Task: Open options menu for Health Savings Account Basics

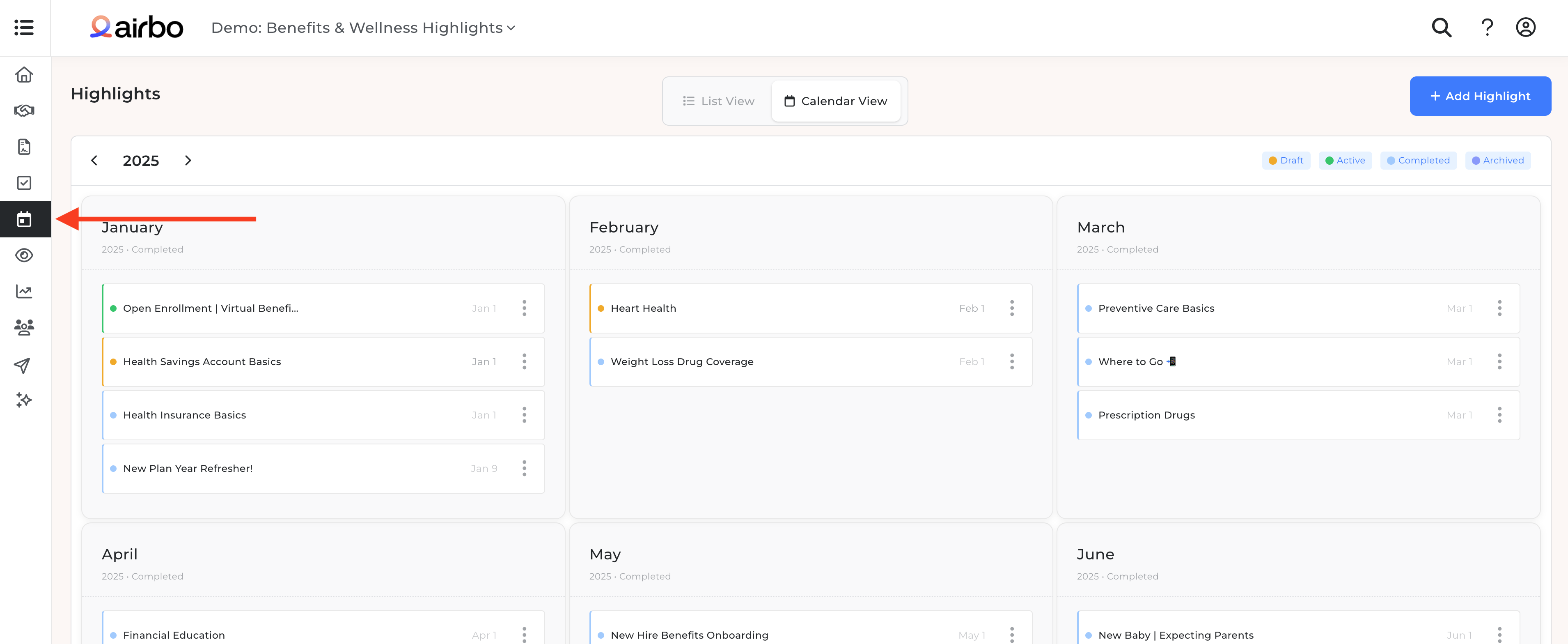Action: point(524,362)
